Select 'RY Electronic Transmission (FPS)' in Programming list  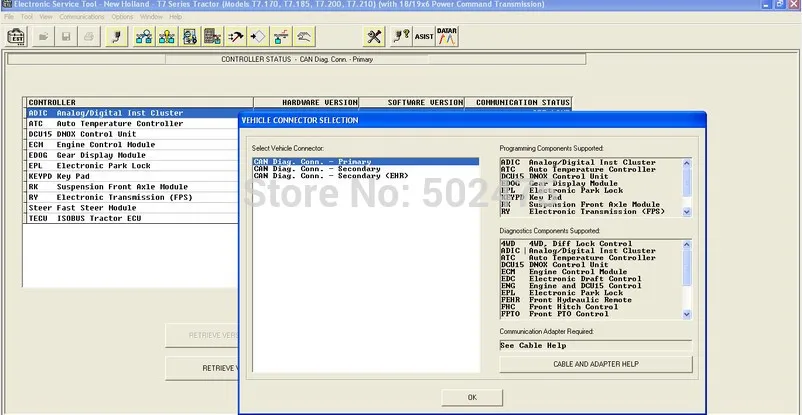pyautogui.click(x=591, y=211)
